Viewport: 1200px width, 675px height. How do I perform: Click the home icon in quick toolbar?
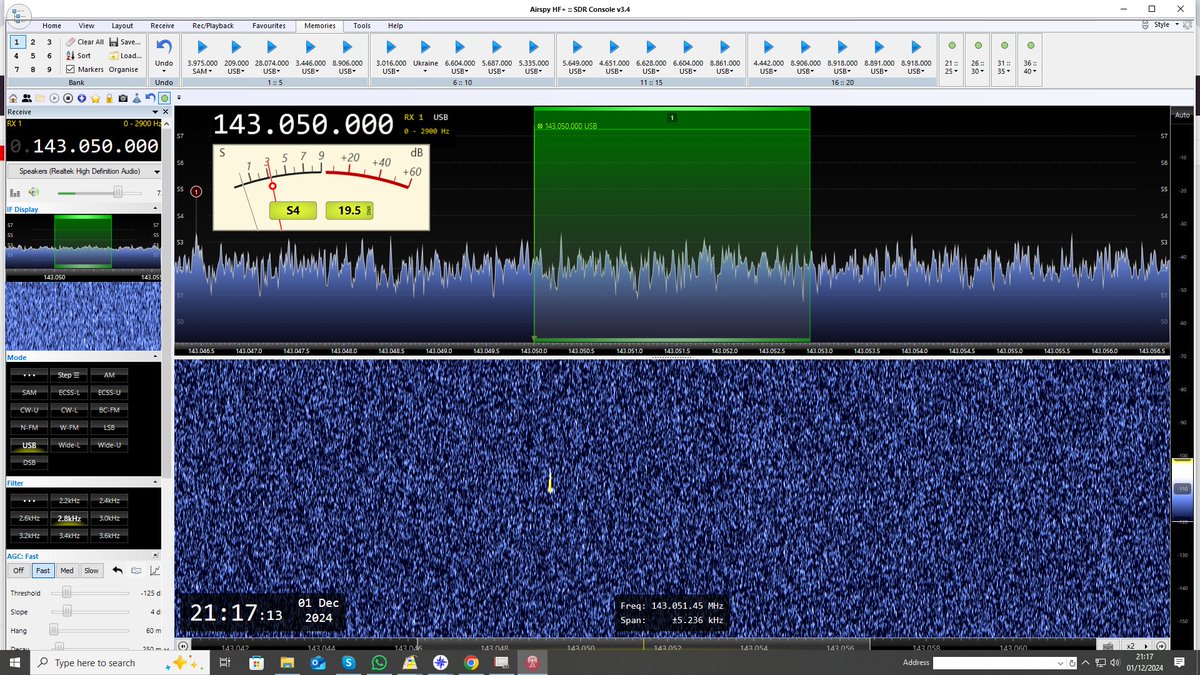pos(13,98)
